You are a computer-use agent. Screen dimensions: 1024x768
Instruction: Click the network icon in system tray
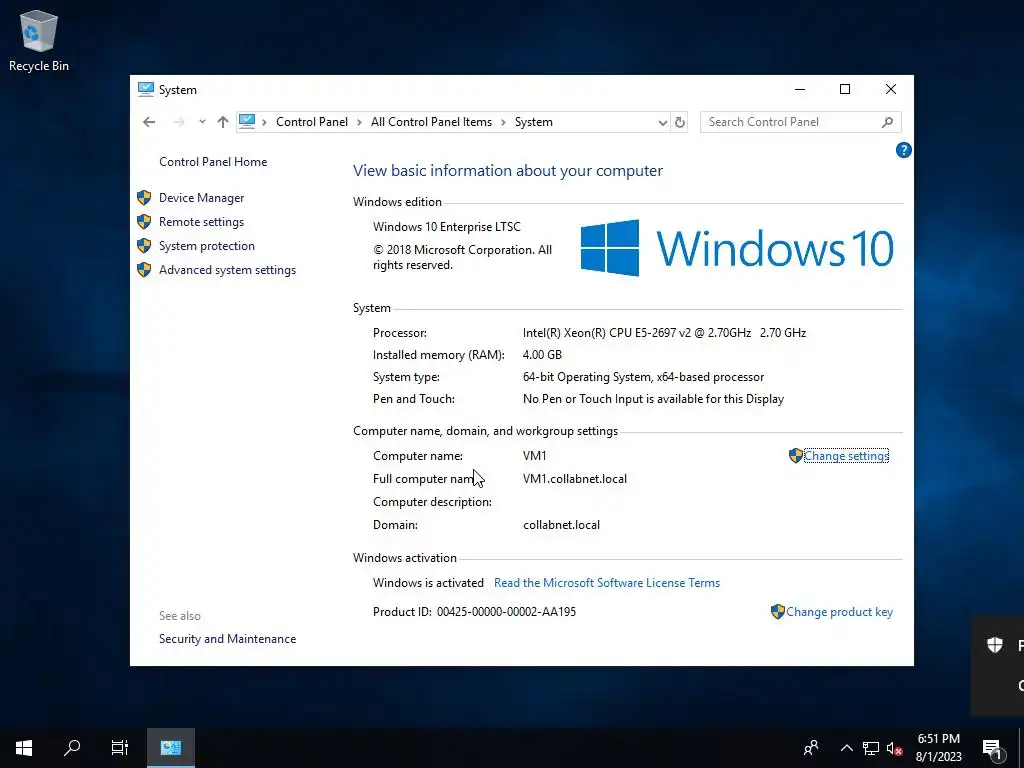(871, 748)
